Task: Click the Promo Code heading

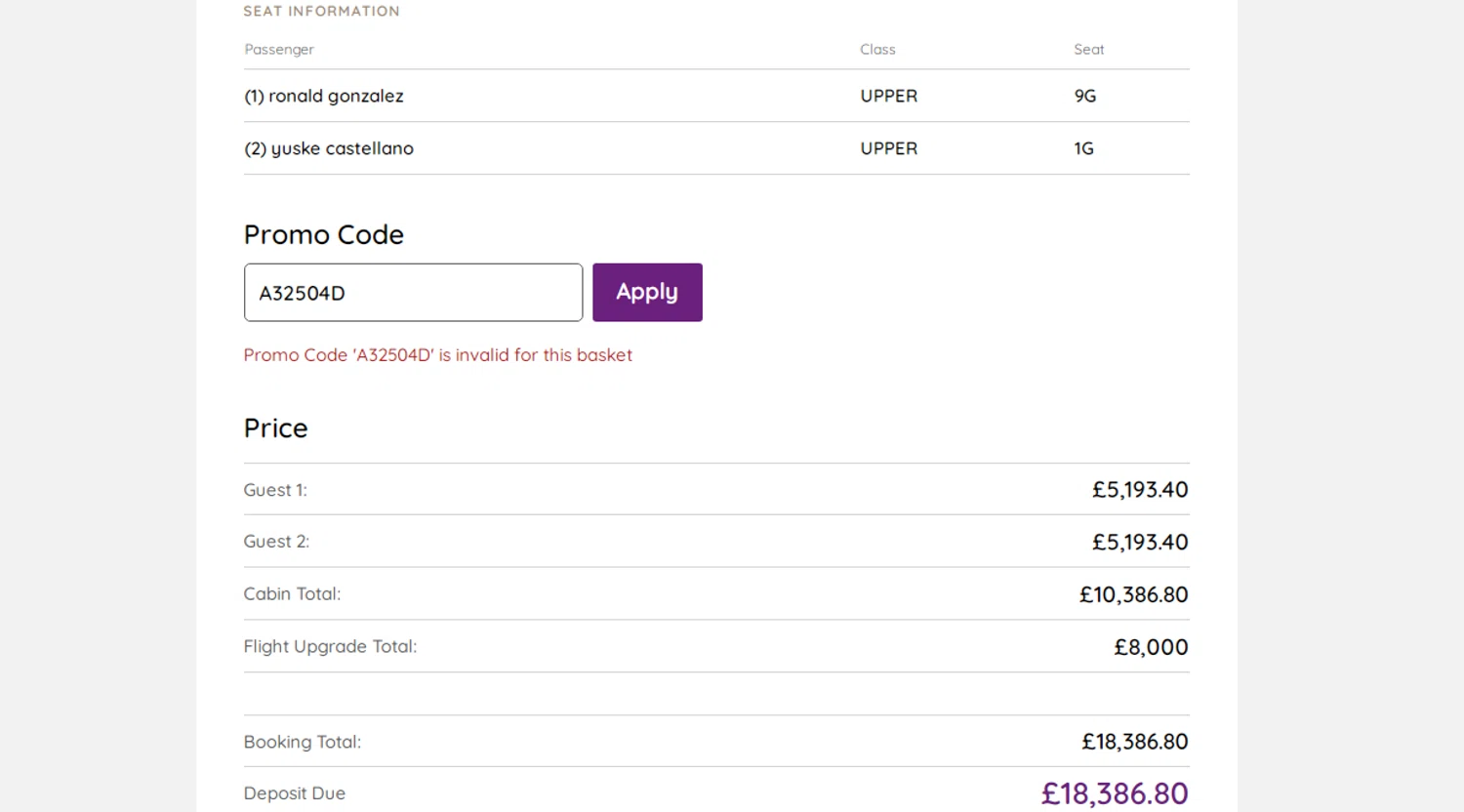Action: 324,234
